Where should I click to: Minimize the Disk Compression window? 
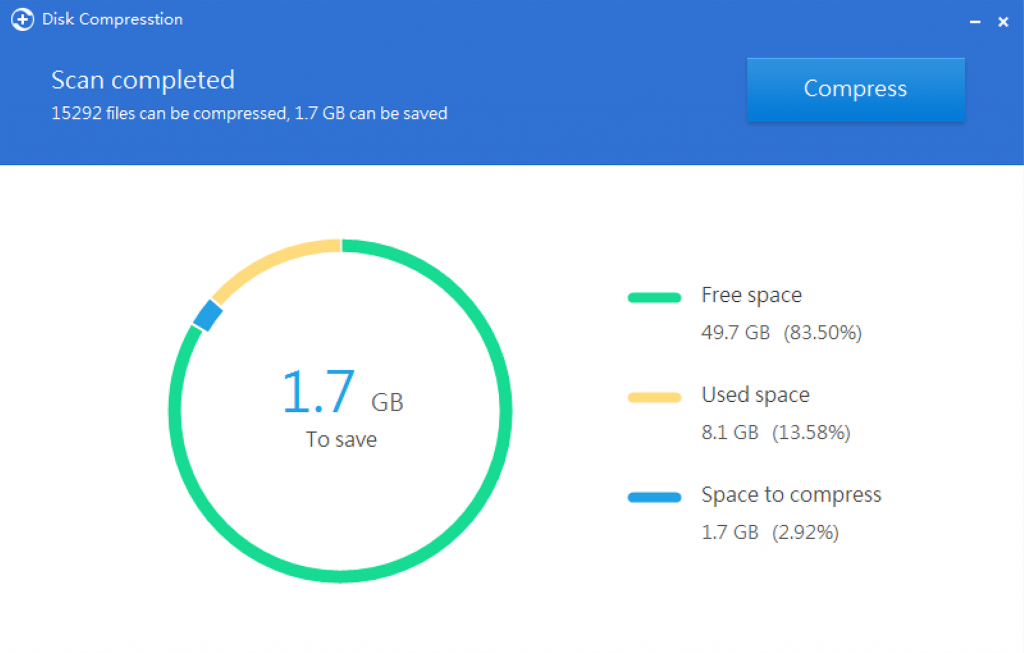click(x=976, y=20)
